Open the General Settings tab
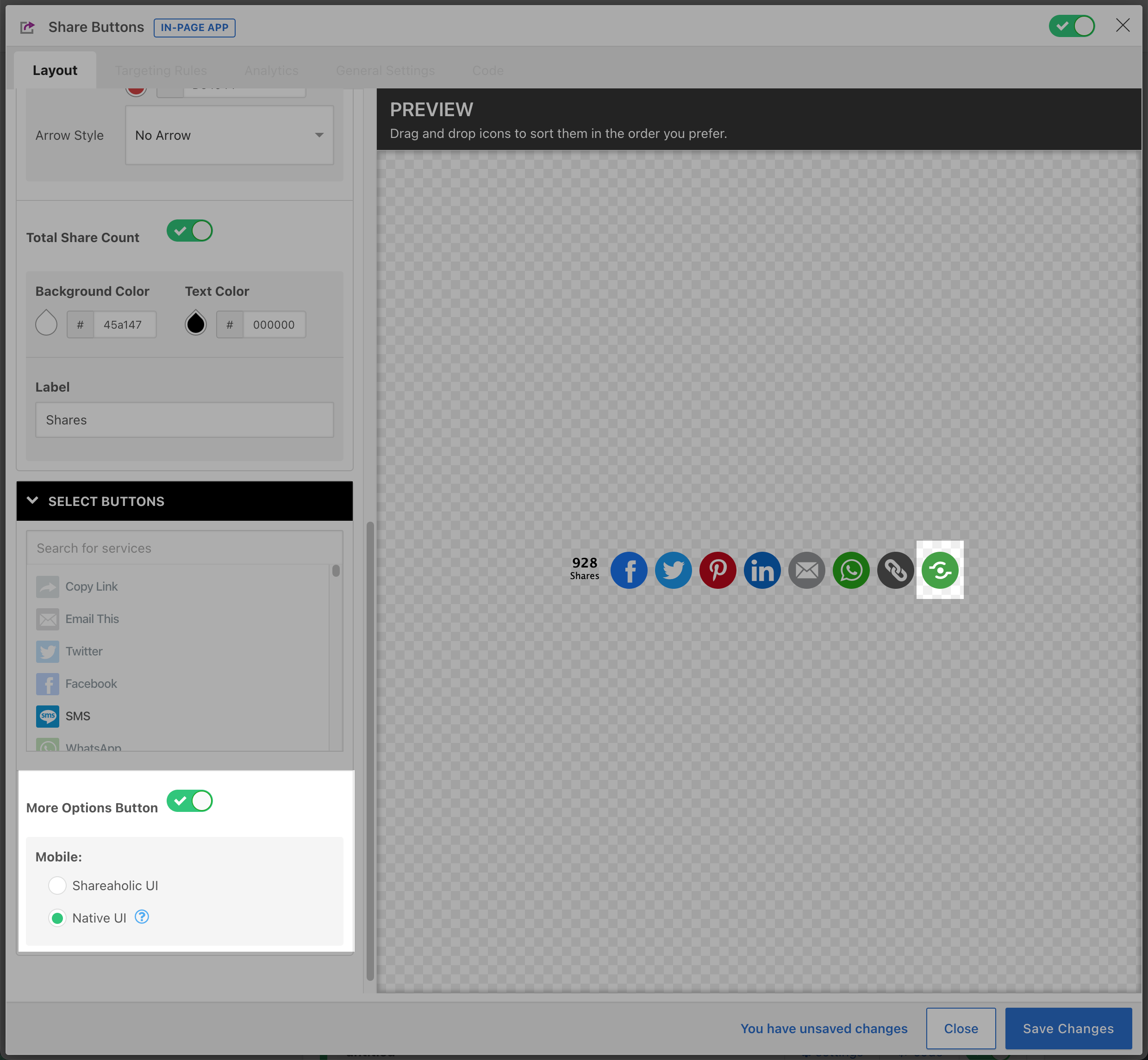Image resolution: width=1148 pixels, height=1060 pixels. [x=385, y=70]
